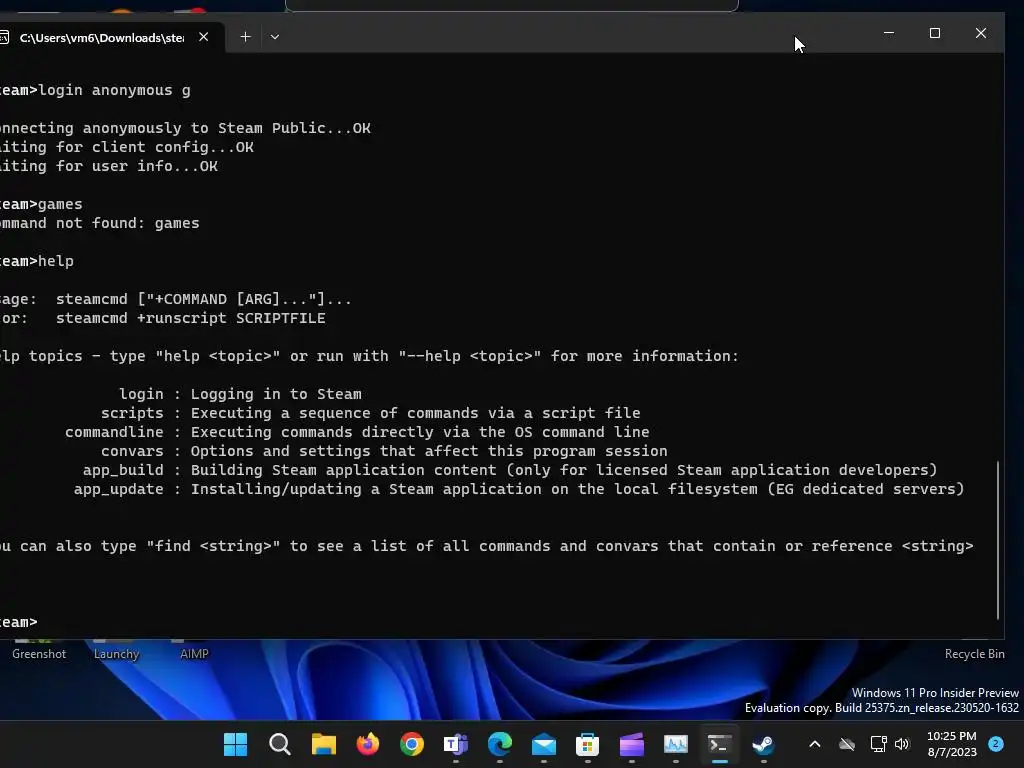Click 'Waiting for user info...OK' line
Screen dimensions: 1024x768
(x=109, y=166)
